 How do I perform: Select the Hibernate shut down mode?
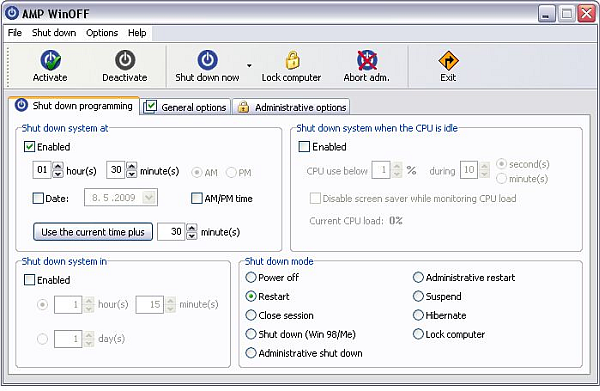coord(418,315)
